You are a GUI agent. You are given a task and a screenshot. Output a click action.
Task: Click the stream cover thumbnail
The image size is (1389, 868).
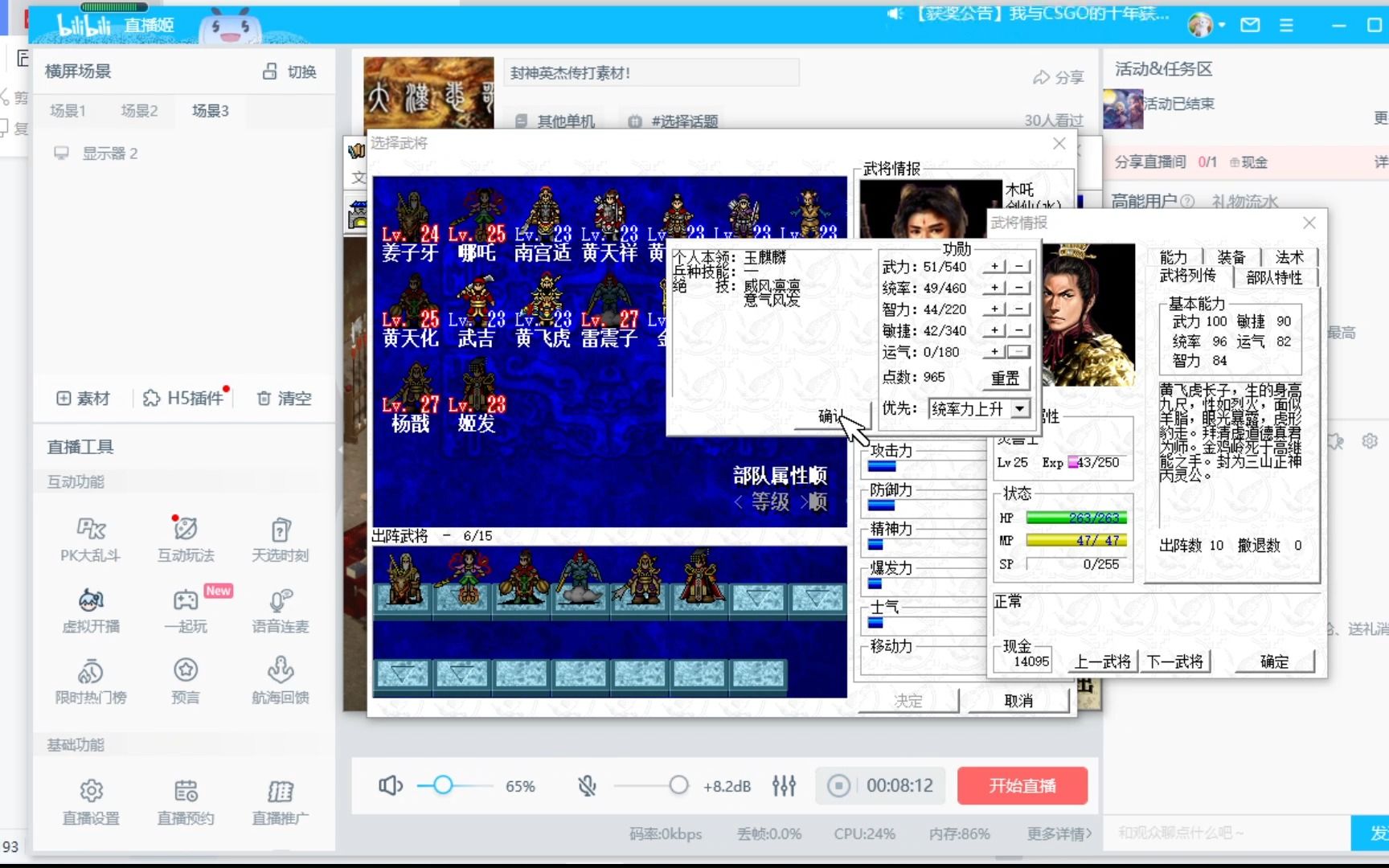[428, 92]
